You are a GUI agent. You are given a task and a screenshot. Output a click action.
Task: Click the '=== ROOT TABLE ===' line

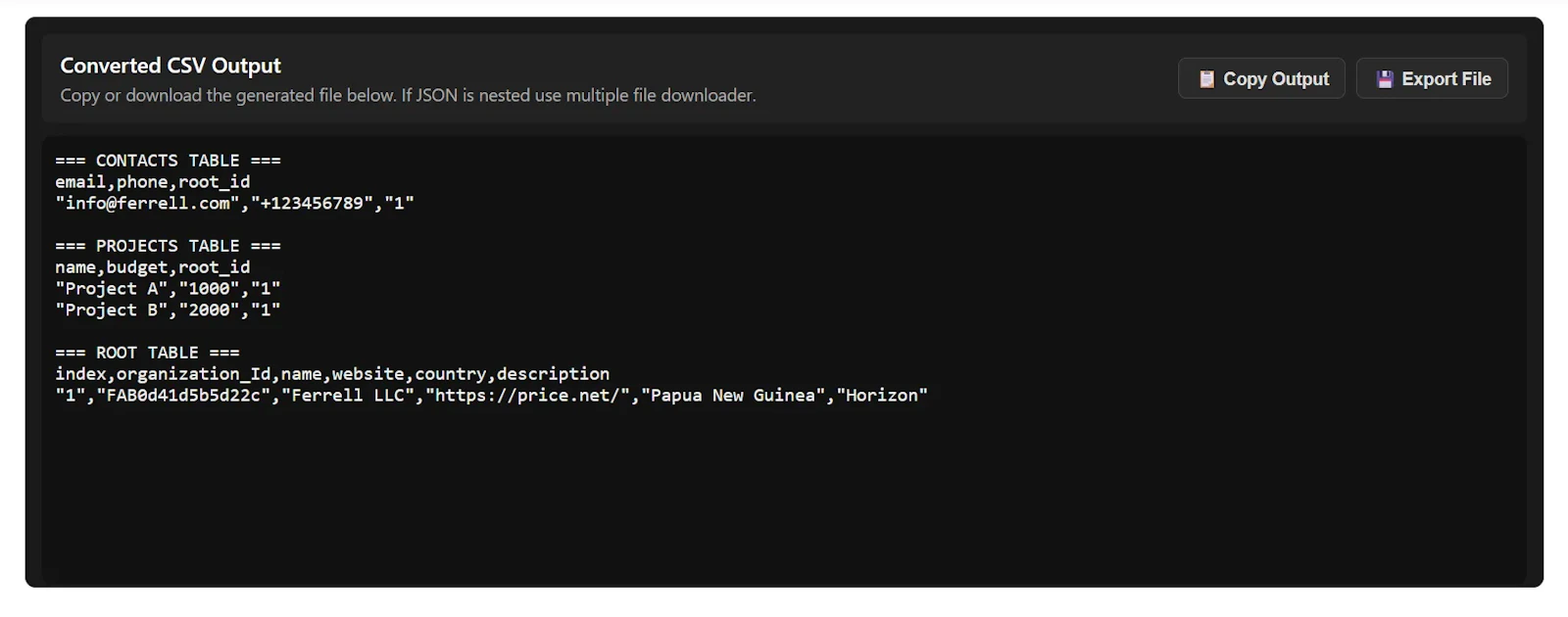coord(147,352)
